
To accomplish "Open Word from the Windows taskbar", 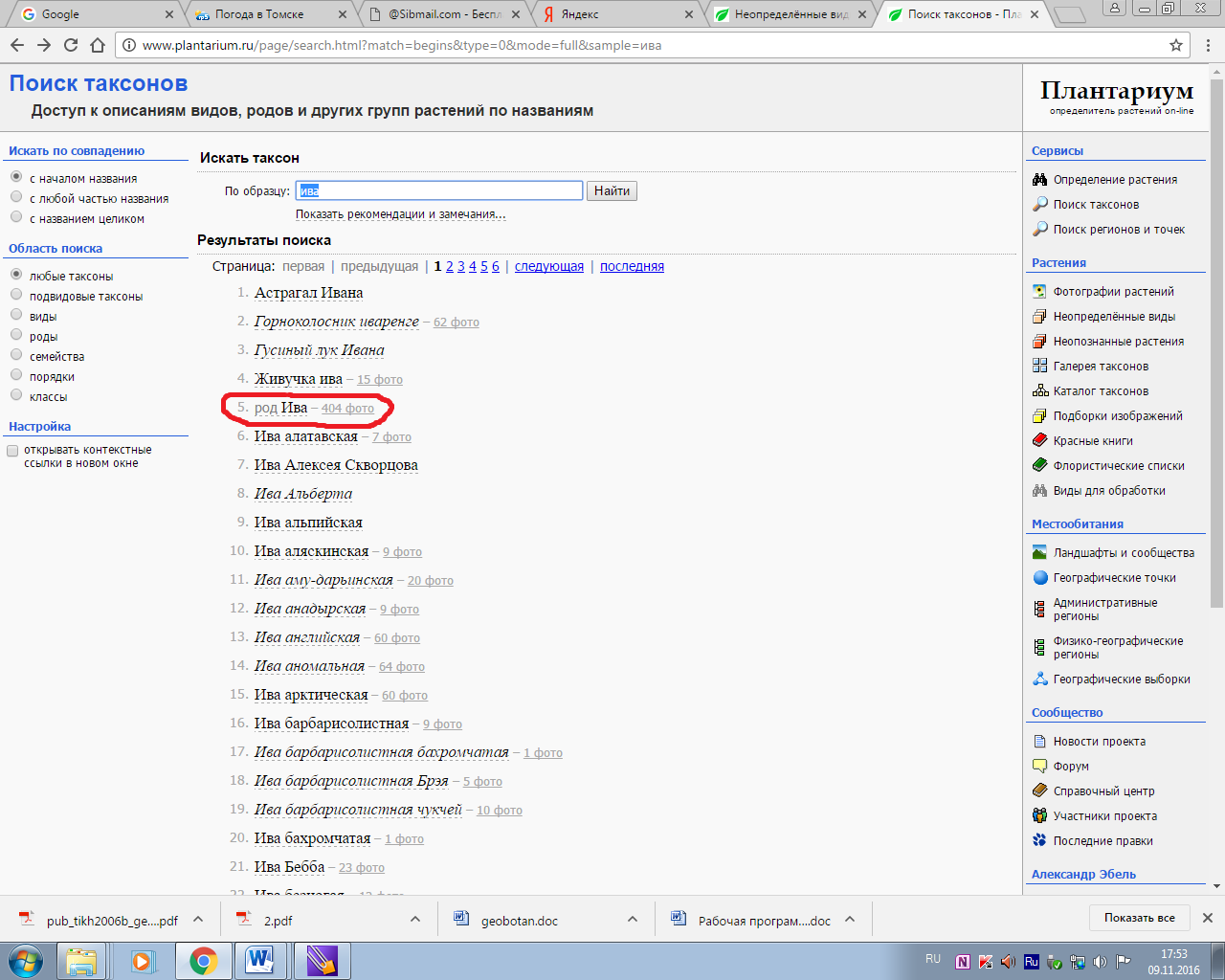I will coord(259,960).
